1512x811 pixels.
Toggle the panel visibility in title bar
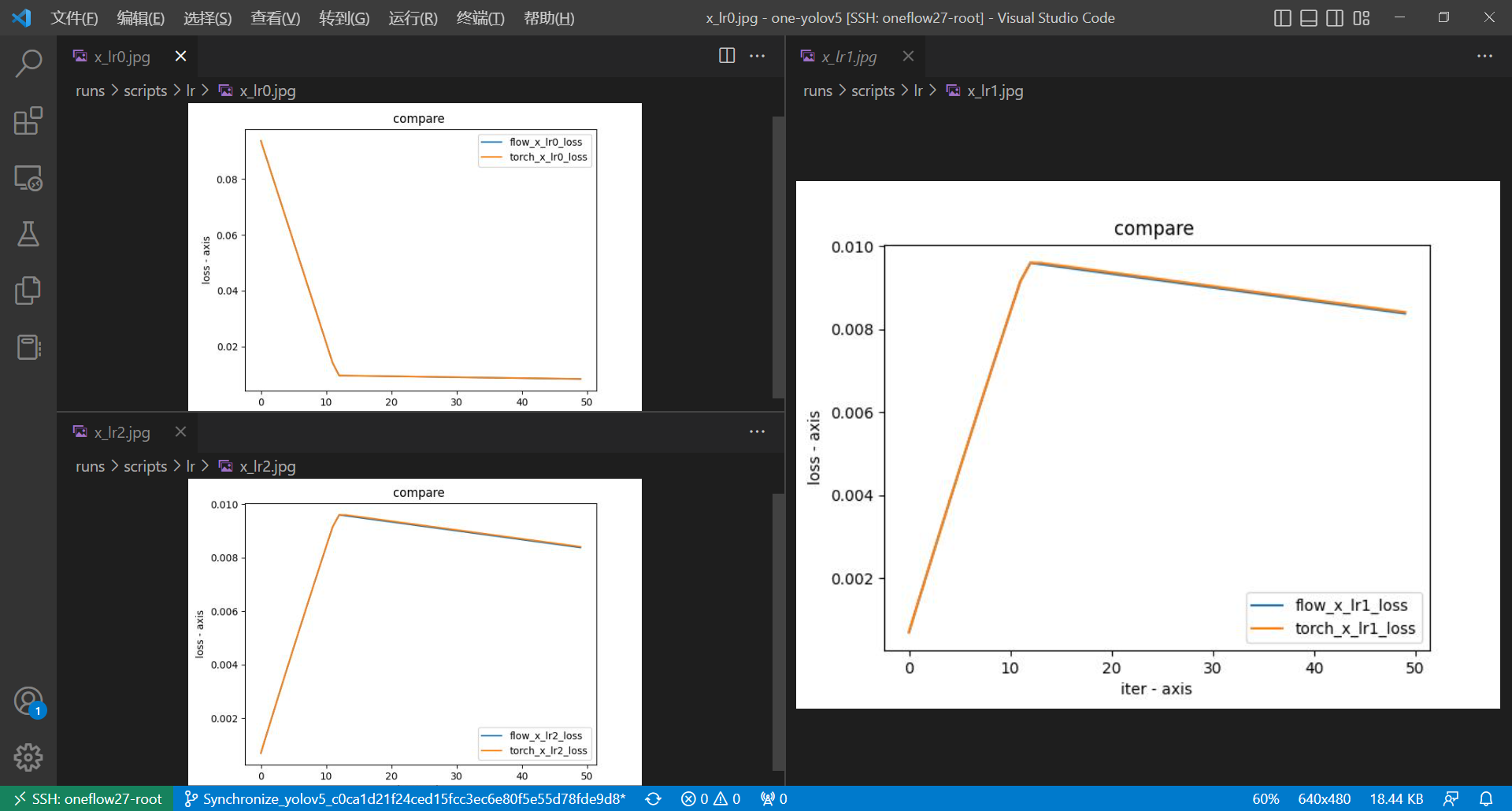point(1308,17)
